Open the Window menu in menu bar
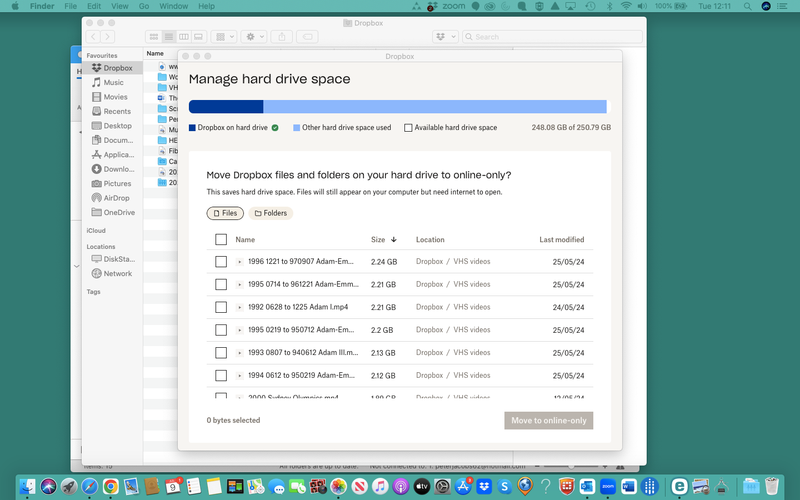The height and width of the screenshot is (500, 800). point(173,6)
